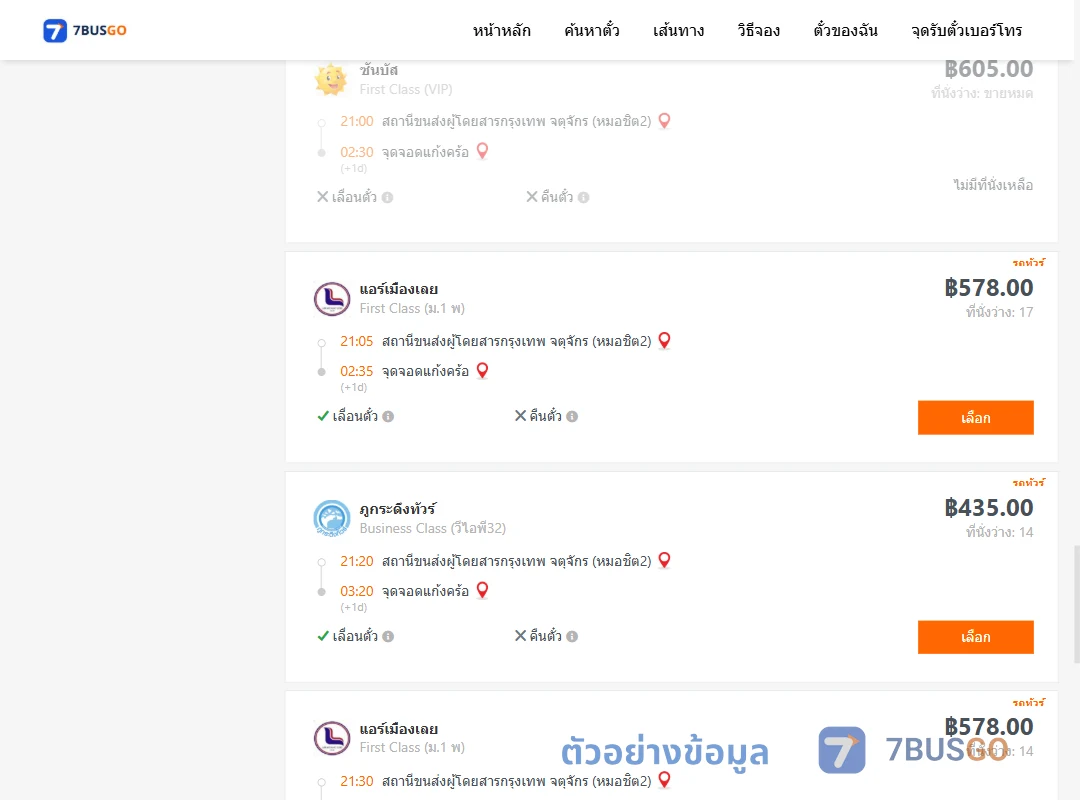The width and height of the screenshot is (1080, 800).
Task: Show เลื่อนตั๋ว info icon on ซันบัส card
Action: click(388, 197)
